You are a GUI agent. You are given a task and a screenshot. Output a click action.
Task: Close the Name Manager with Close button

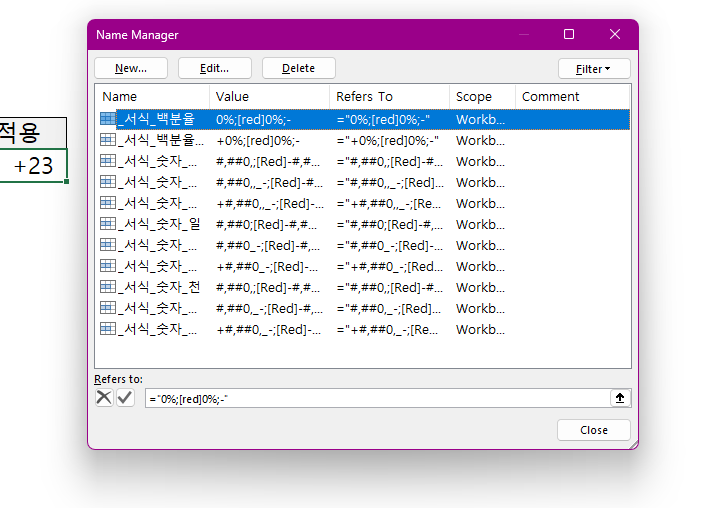point(594,430)
